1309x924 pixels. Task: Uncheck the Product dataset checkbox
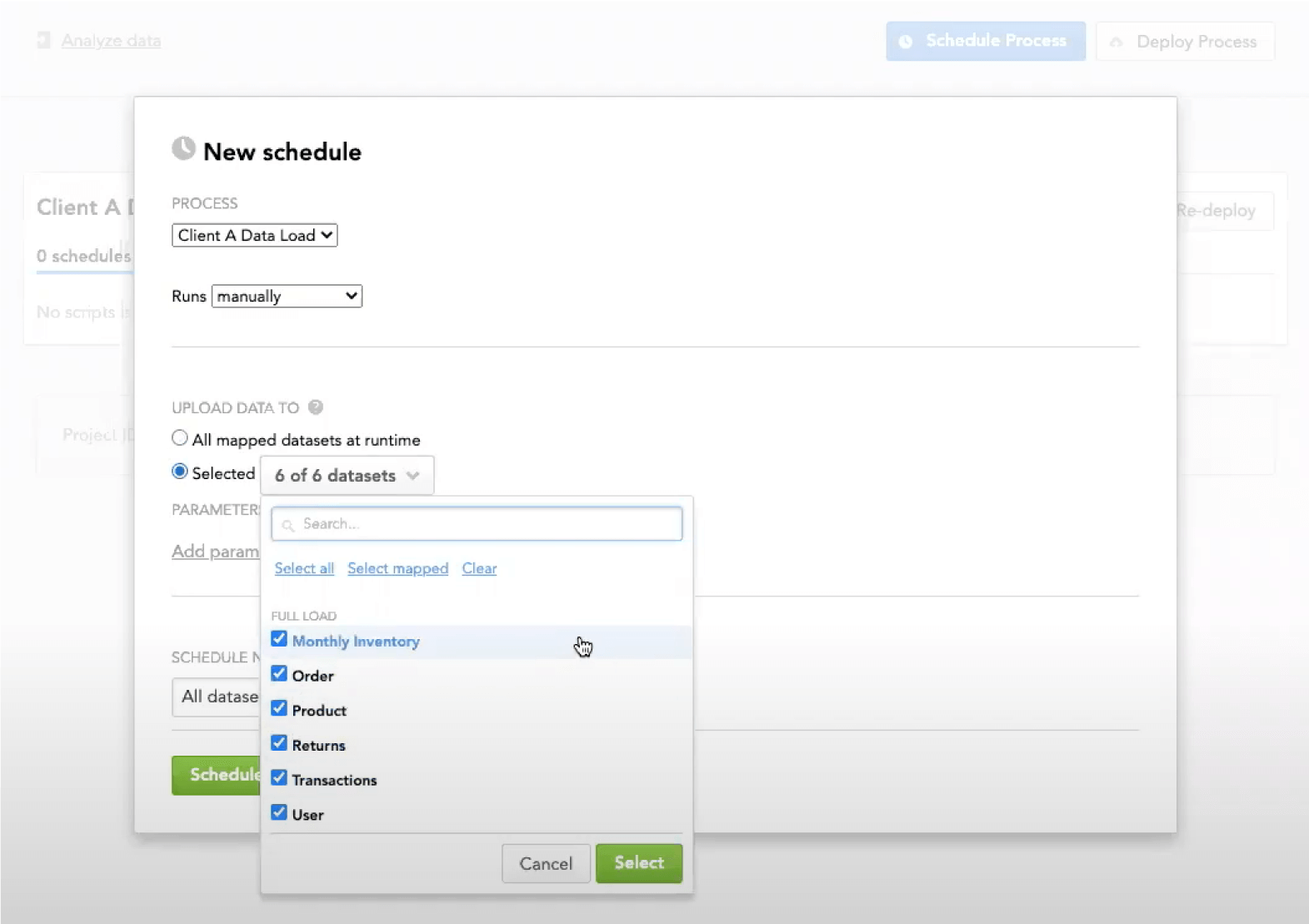279,709
